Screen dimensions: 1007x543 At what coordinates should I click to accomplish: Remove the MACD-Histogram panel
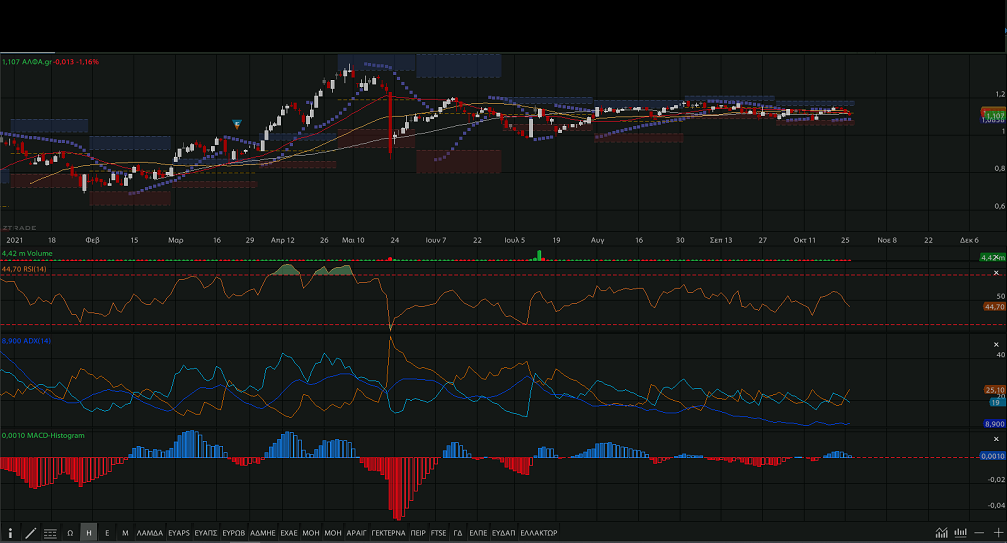[x=996, y=440]
